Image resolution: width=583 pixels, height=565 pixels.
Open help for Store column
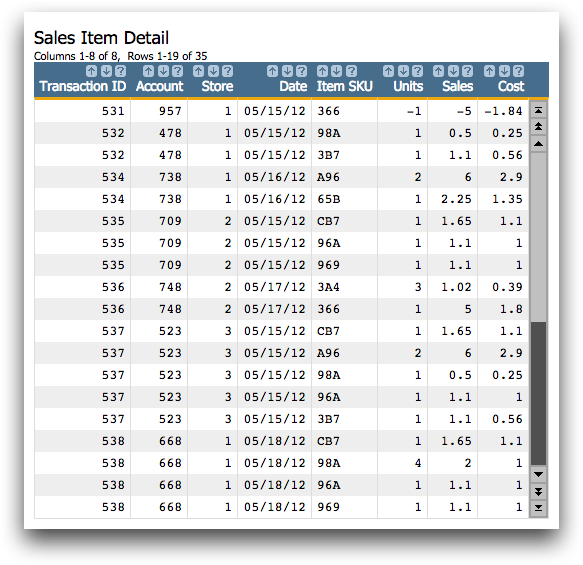point(228,71)
